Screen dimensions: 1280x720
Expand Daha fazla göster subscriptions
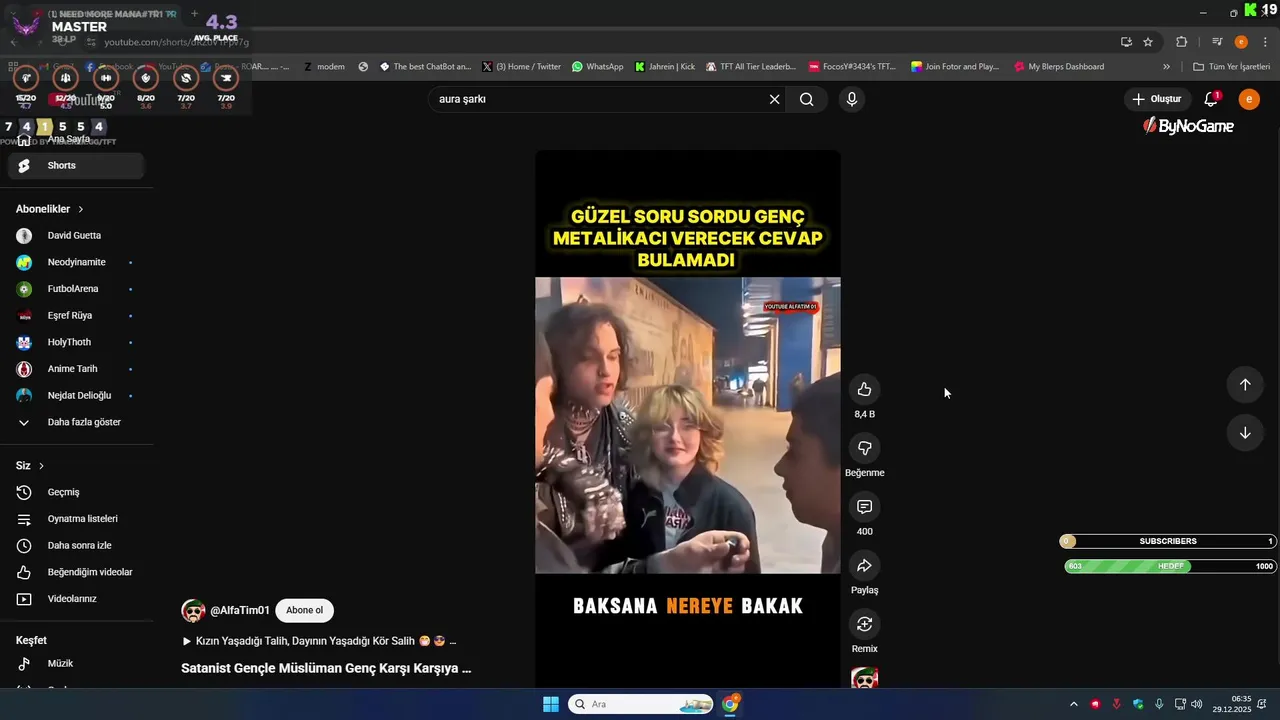[x=76, y=422]
